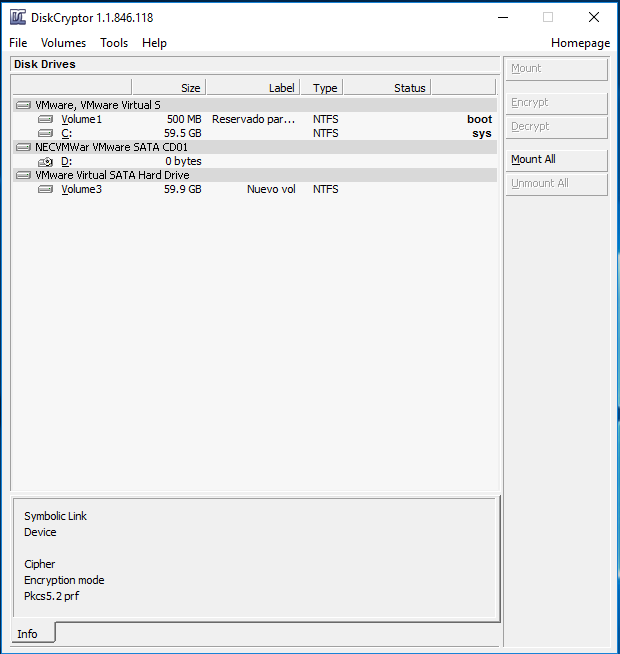Click the C: drive icon

45,133
